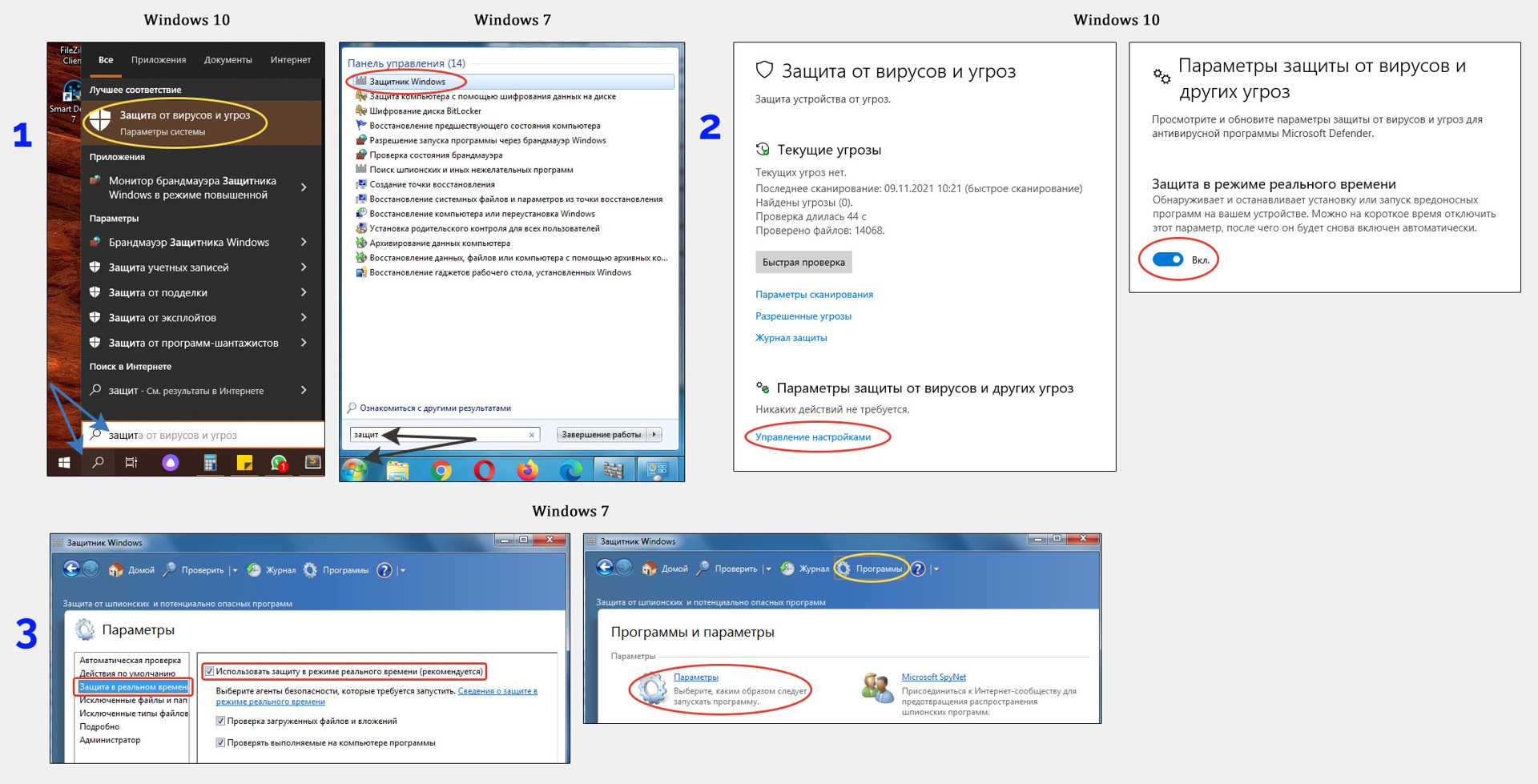Click the Windows 10 Start button

pyautogui.click(x=65, y=463)
